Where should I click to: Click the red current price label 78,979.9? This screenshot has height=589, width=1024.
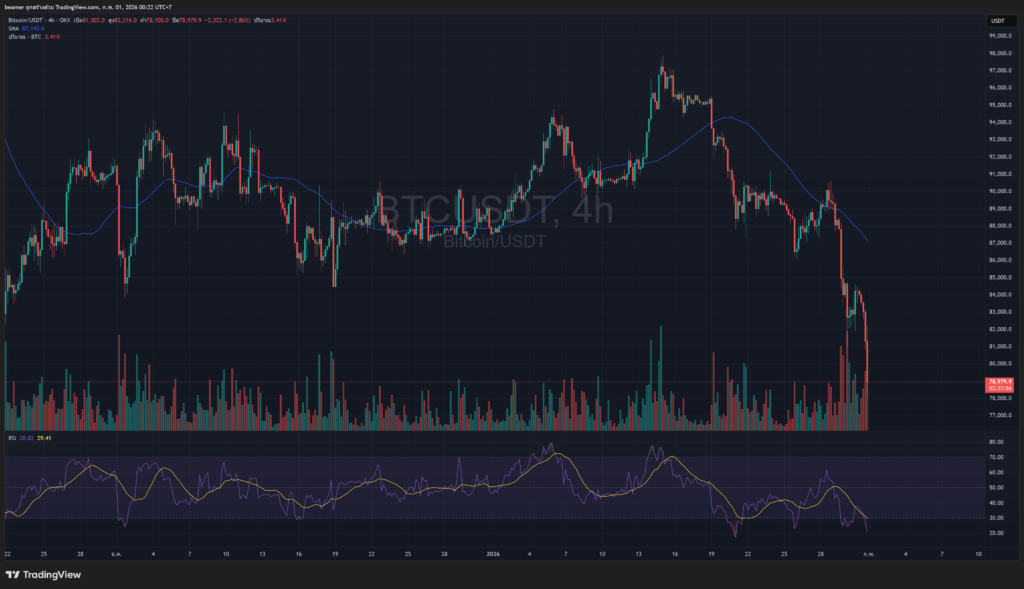click(x=999, y=381)
